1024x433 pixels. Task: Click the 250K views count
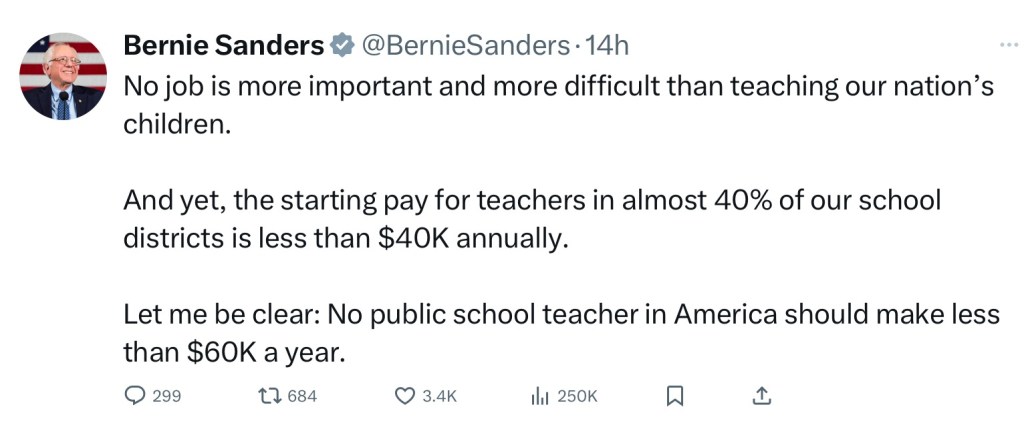point(576,396)
